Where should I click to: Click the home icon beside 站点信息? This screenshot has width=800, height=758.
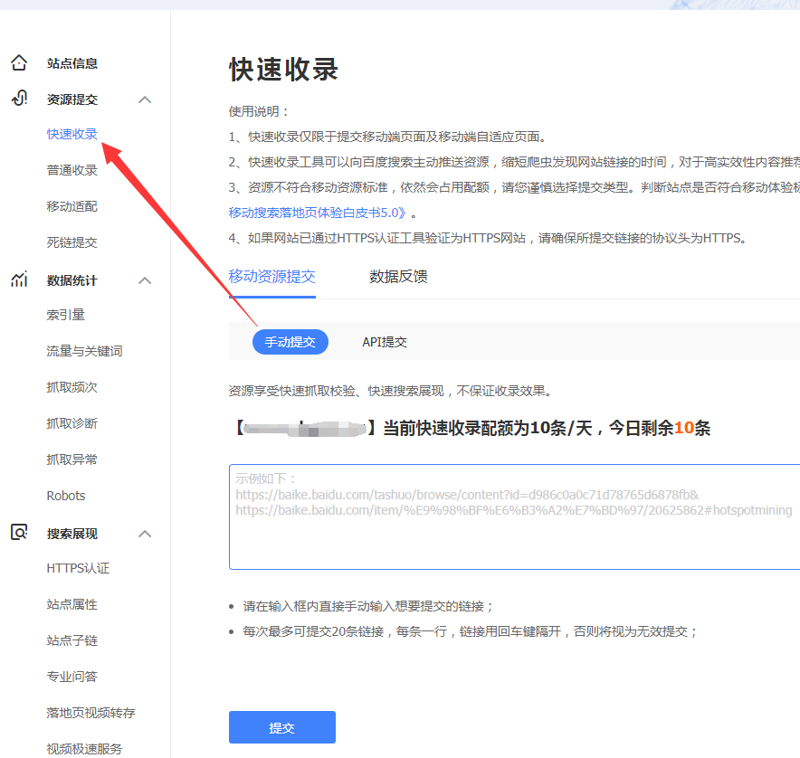[19, 63]
